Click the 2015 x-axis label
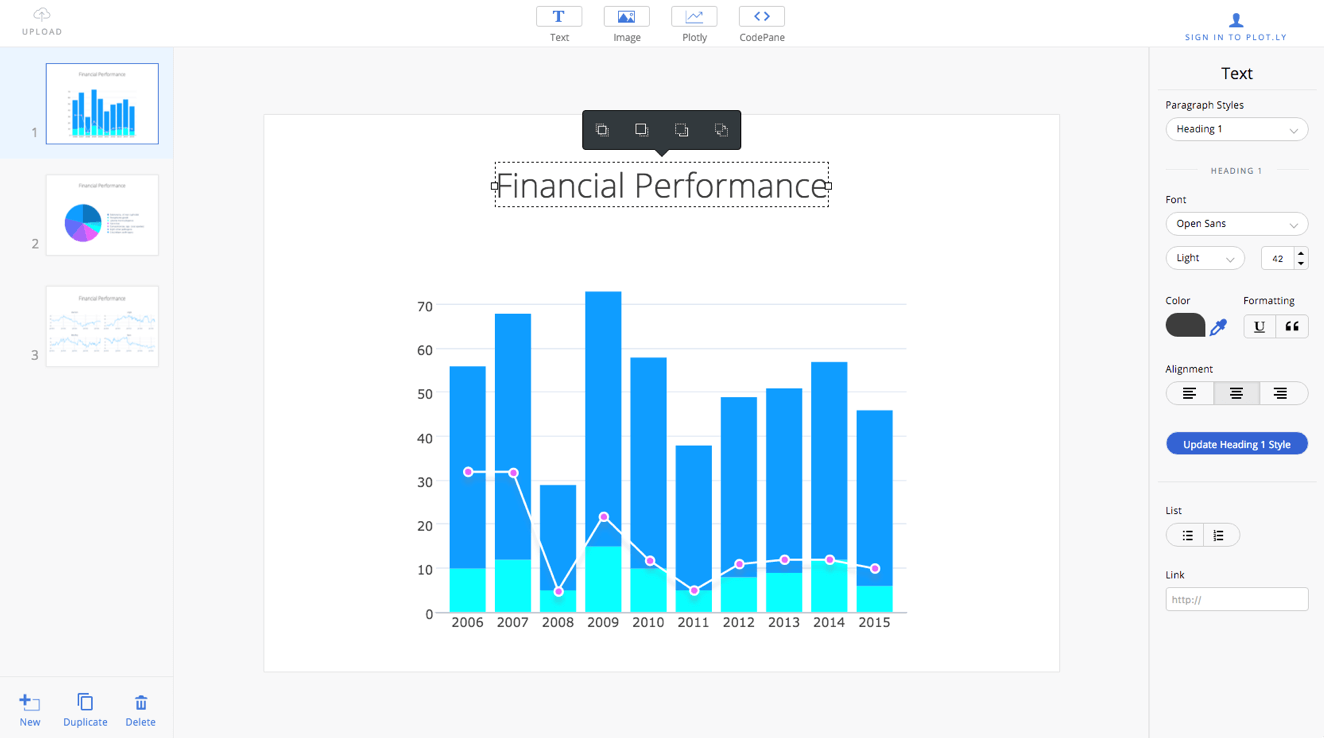The width and height of the screenshot is (1324, 738). [x=874, y=622]
